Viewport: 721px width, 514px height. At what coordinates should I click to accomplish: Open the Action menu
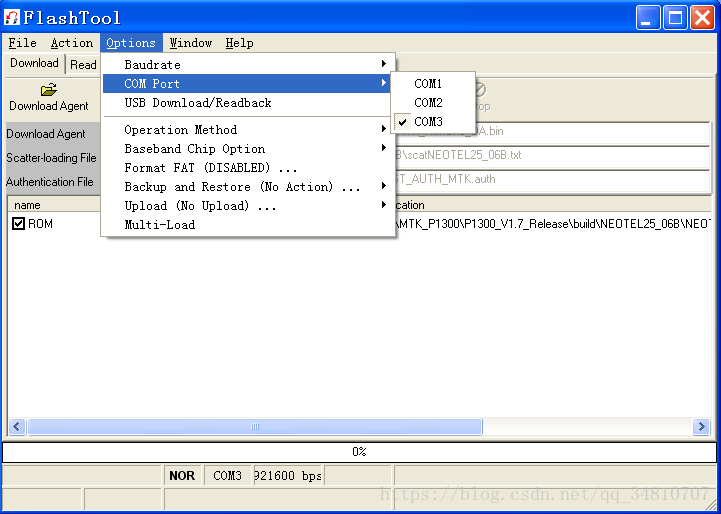pos(72,43)
